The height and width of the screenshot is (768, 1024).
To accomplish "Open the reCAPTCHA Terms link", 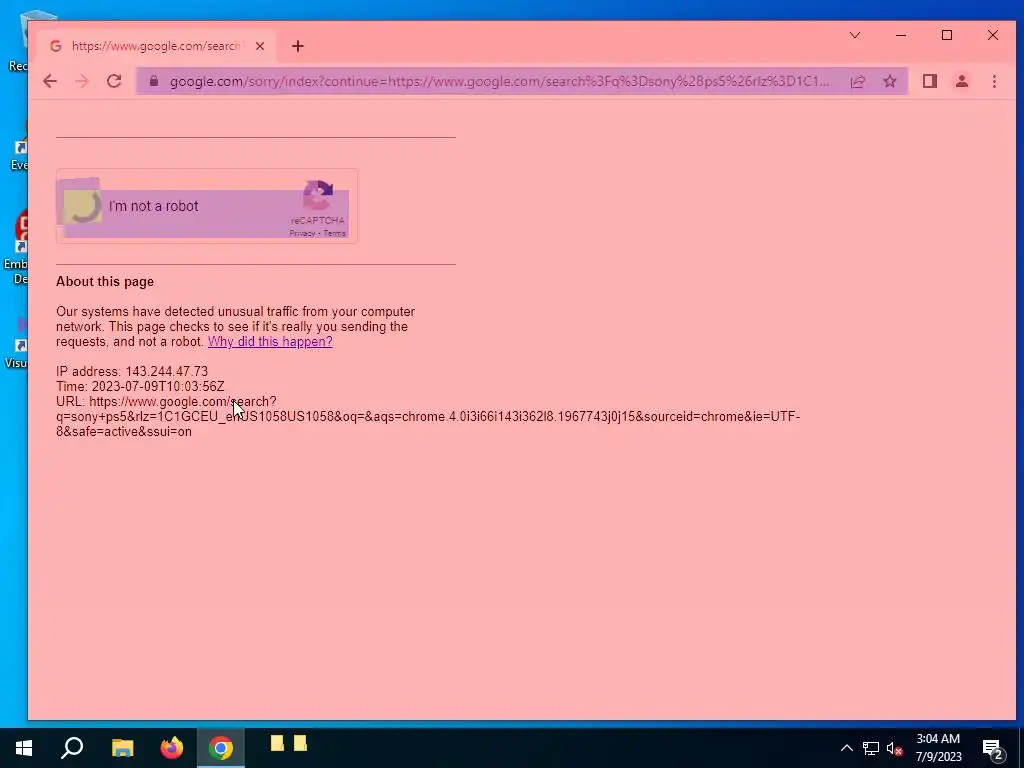I will coord(335,233).
